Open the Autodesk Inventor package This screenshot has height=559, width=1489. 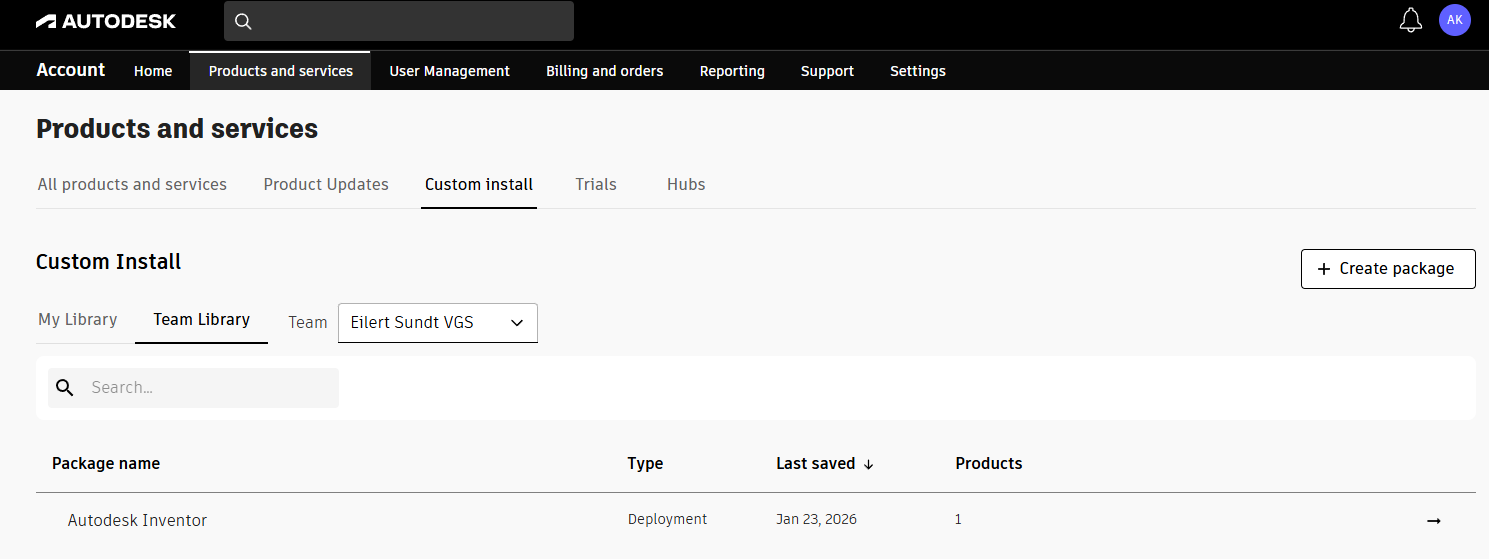[x=137, y=521]
